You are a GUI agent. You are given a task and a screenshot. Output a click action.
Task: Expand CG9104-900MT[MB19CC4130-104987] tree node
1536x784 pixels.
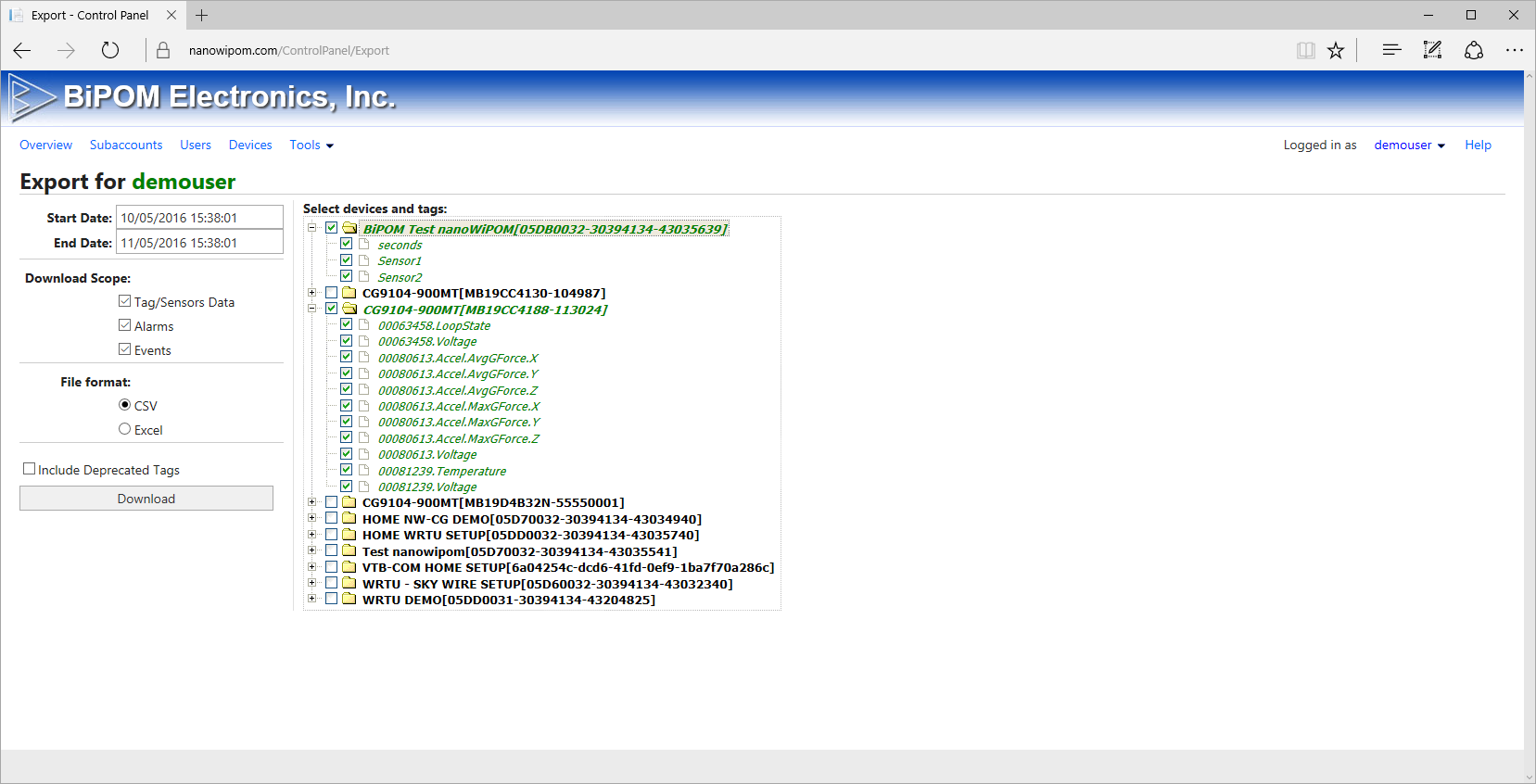pos(312,293)
